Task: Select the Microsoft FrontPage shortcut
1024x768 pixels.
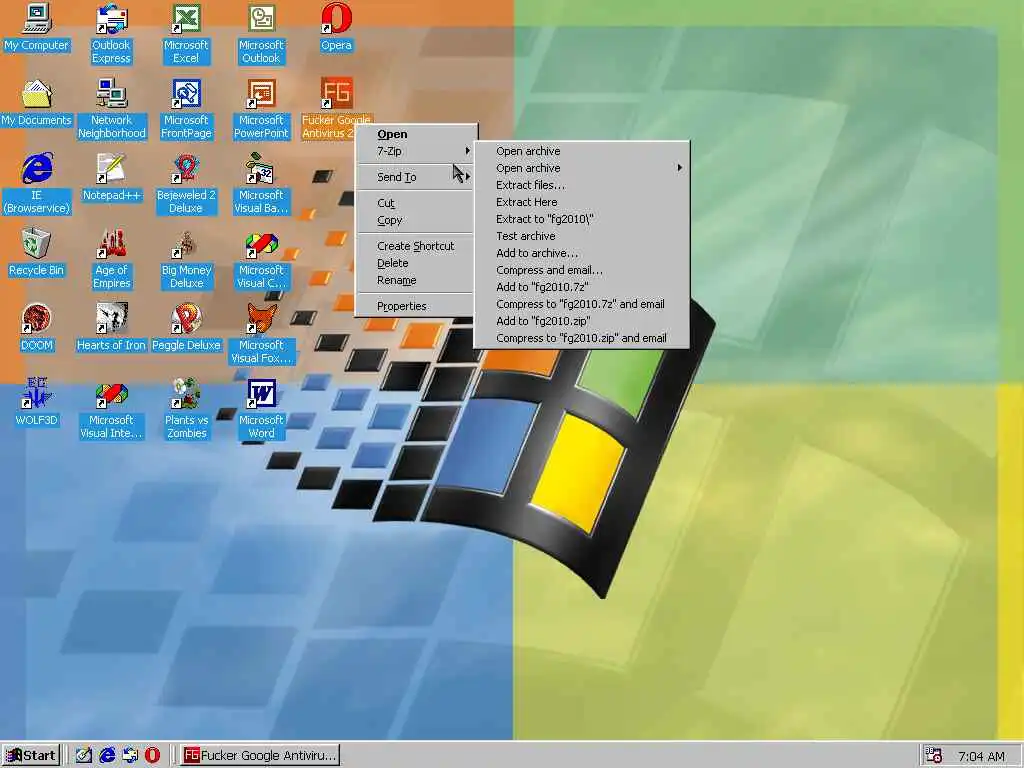Action: coord(186,109)
